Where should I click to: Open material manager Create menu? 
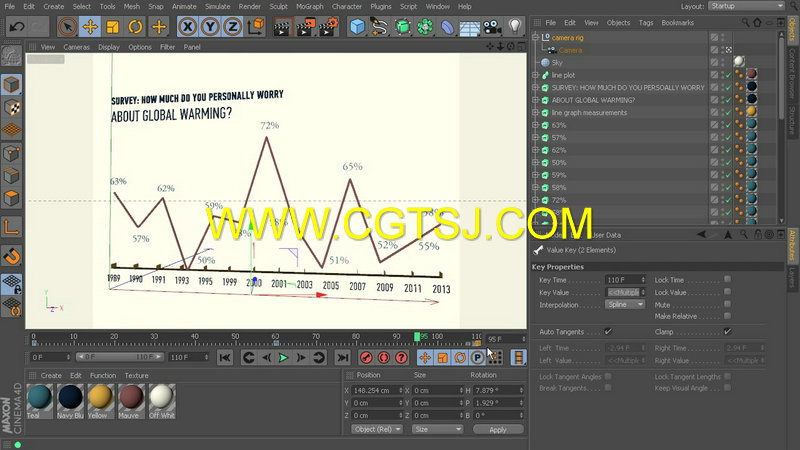coord(51,376)
